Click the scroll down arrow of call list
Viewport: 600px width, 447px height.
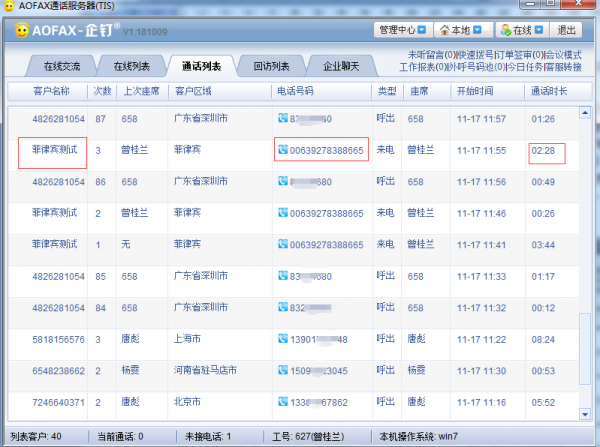pyautogui.click(x=585, y=414)
